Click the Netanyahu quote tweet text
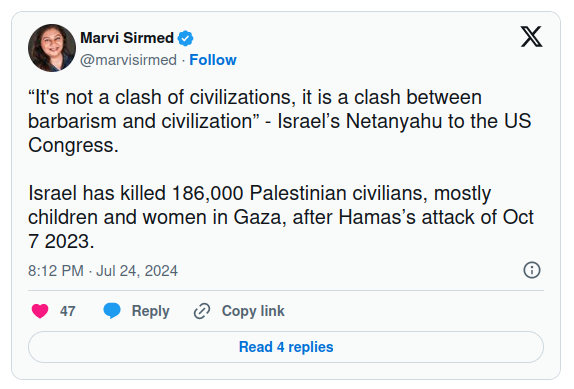Viewport: 574px width, 389px height. 280,121
